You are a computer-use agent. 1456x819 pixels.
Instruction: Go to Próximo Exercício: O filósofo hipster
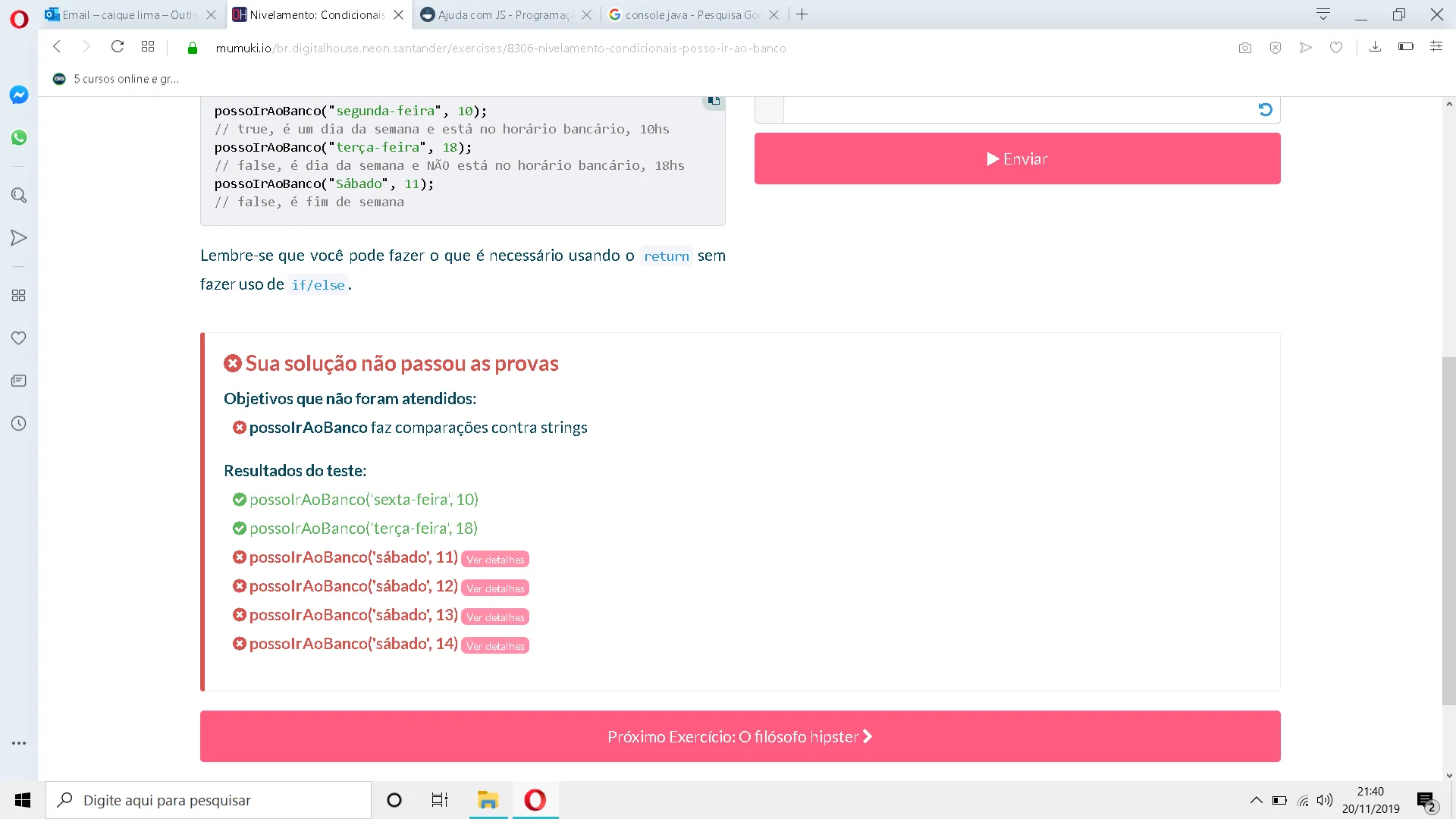pyautogui.click(x=739, y=736)
